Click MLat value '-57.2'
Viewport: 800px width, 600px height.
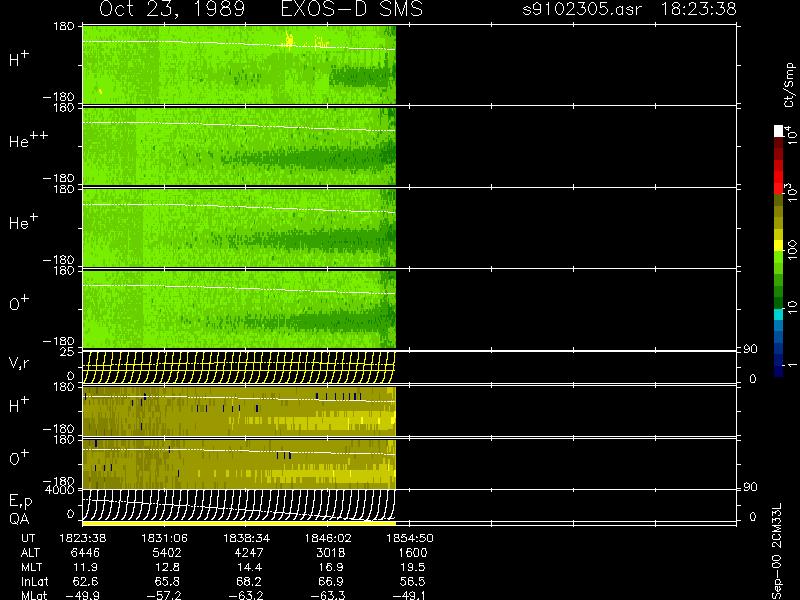click(164, 595)
